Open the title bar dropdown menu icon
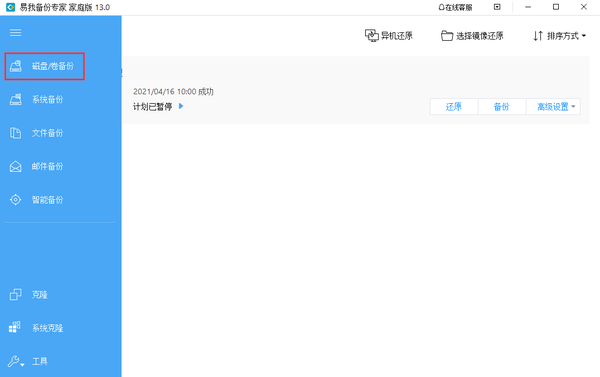Image resolution: width=600 pixels, height=377 pixels. tap(497, 7)
